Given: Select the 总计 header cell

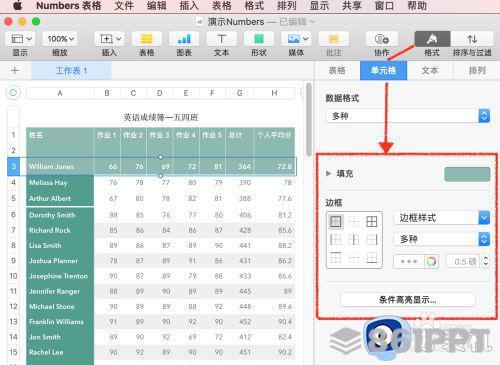Looking at the screenshot, I should 240,135.
